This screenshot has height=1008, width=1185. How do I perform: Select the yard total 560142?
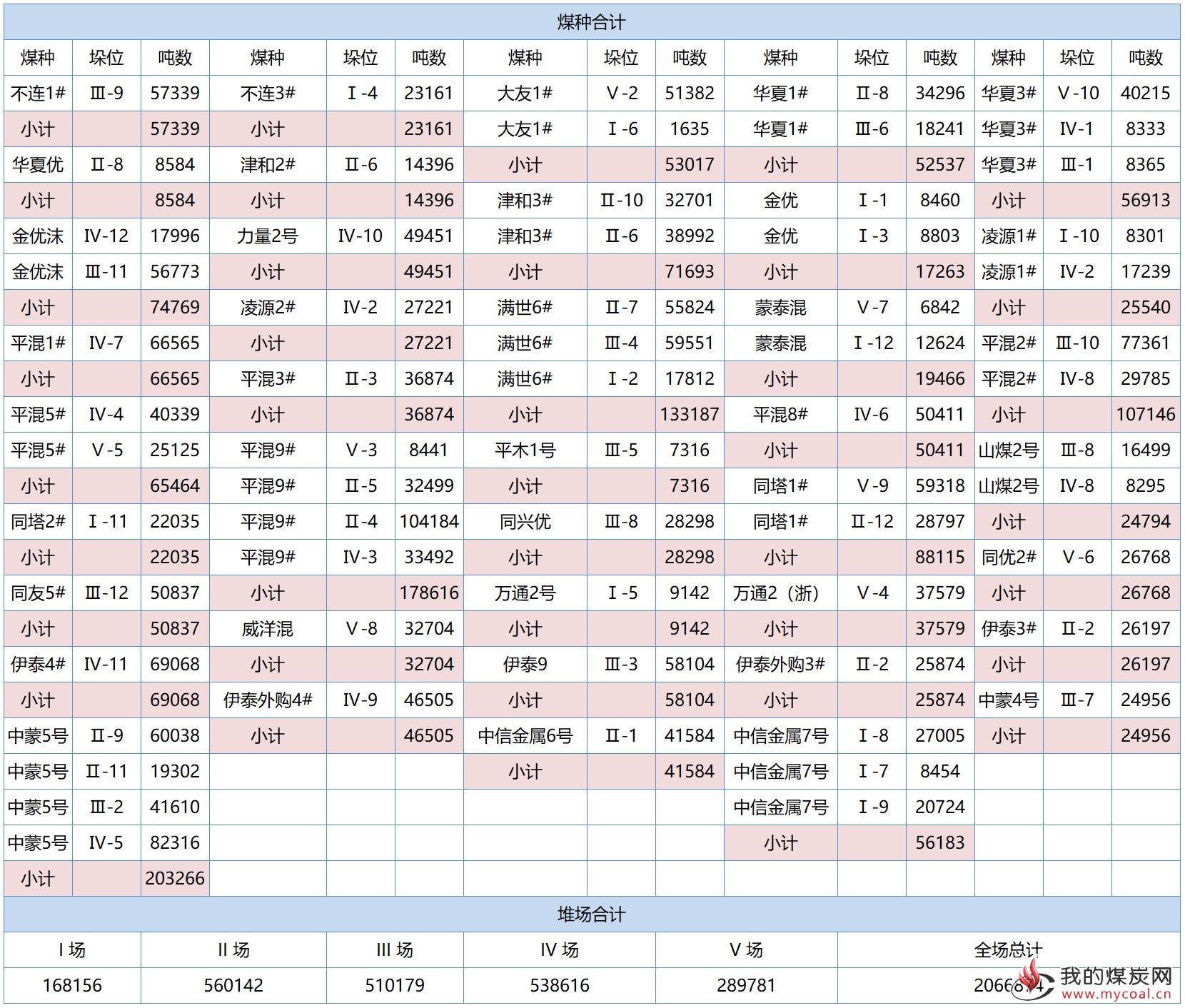pos(233,986)
